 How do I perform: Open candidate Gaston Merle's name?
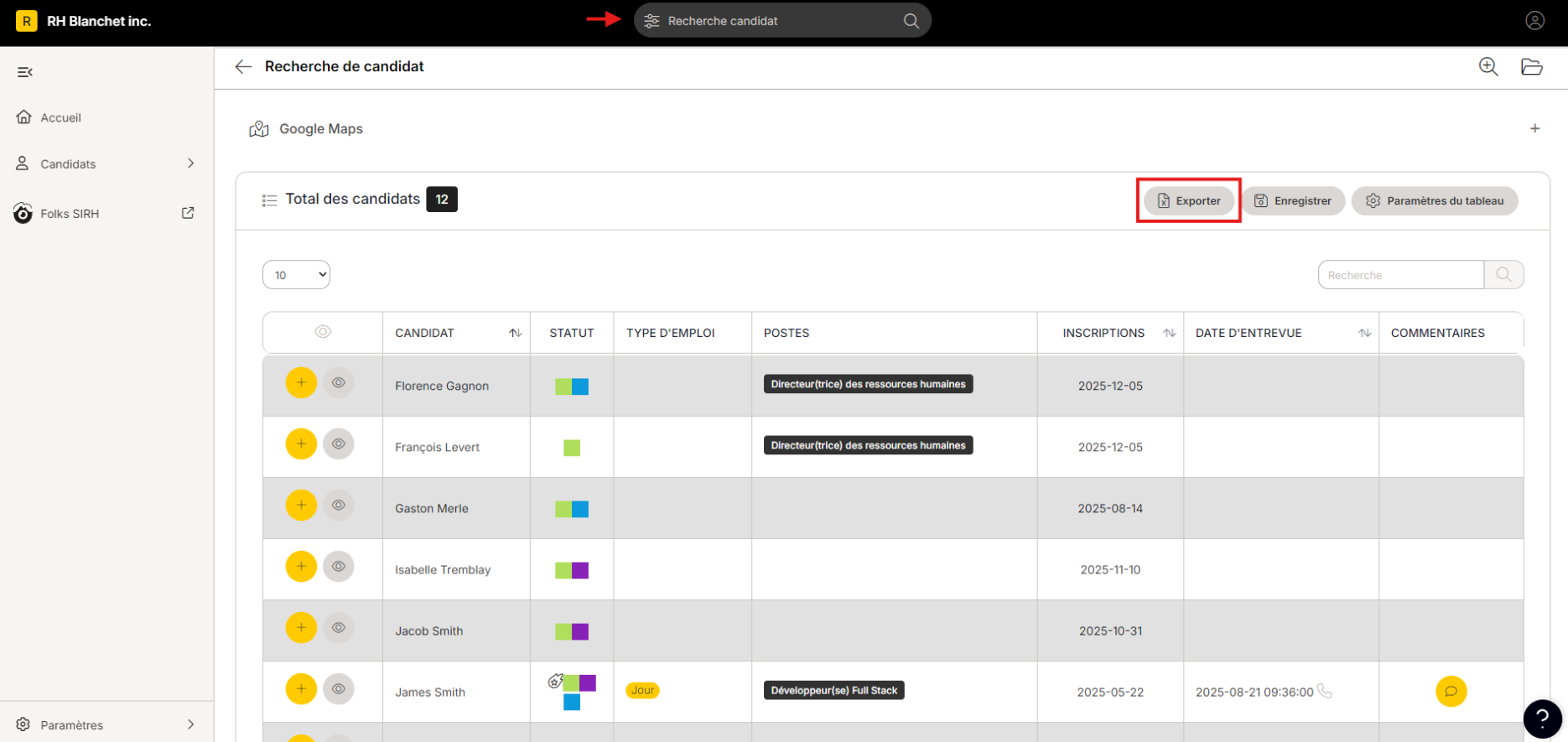[x=432, y=508]
